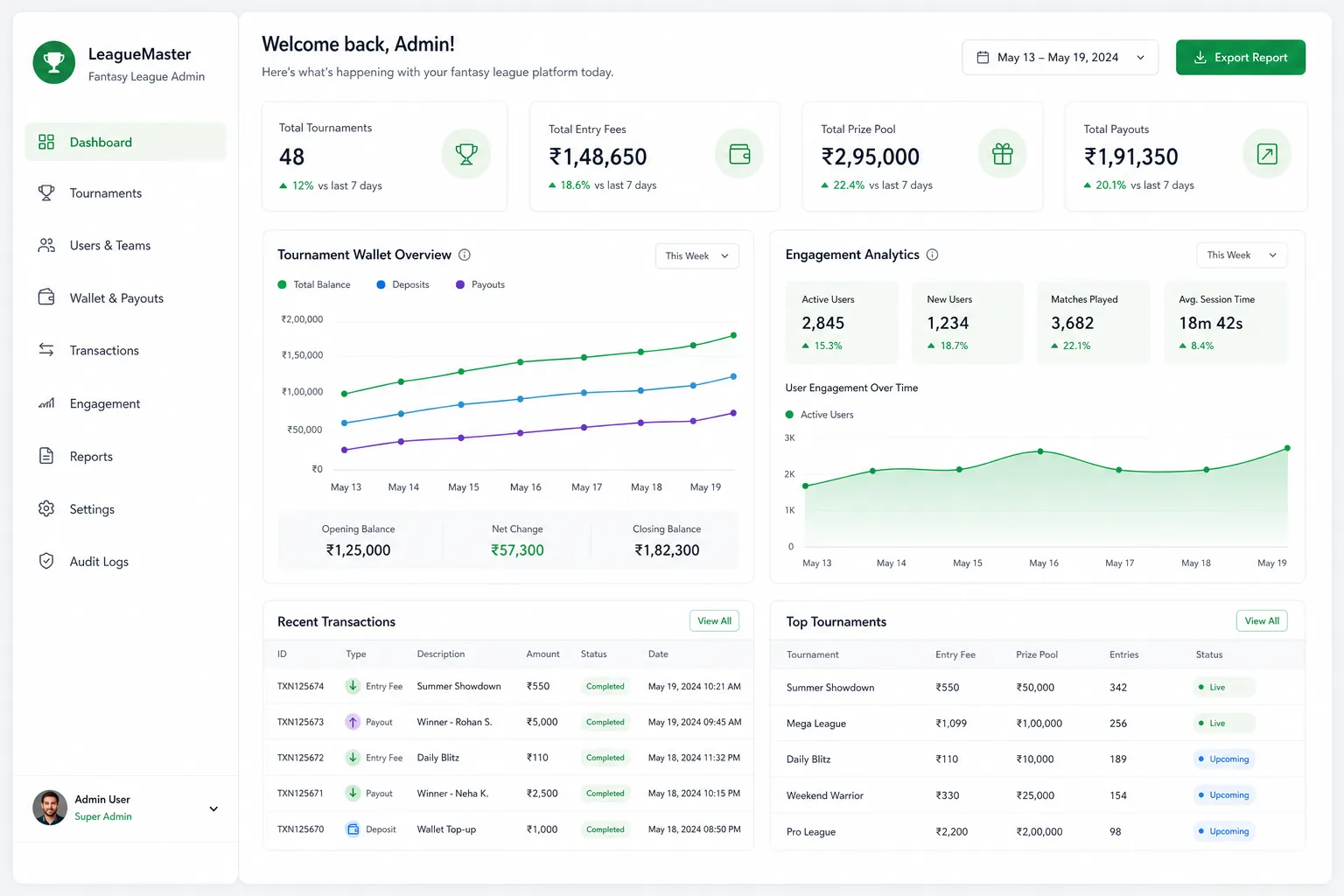Click the LeagueMaster trophy logo

click(54, 63)
